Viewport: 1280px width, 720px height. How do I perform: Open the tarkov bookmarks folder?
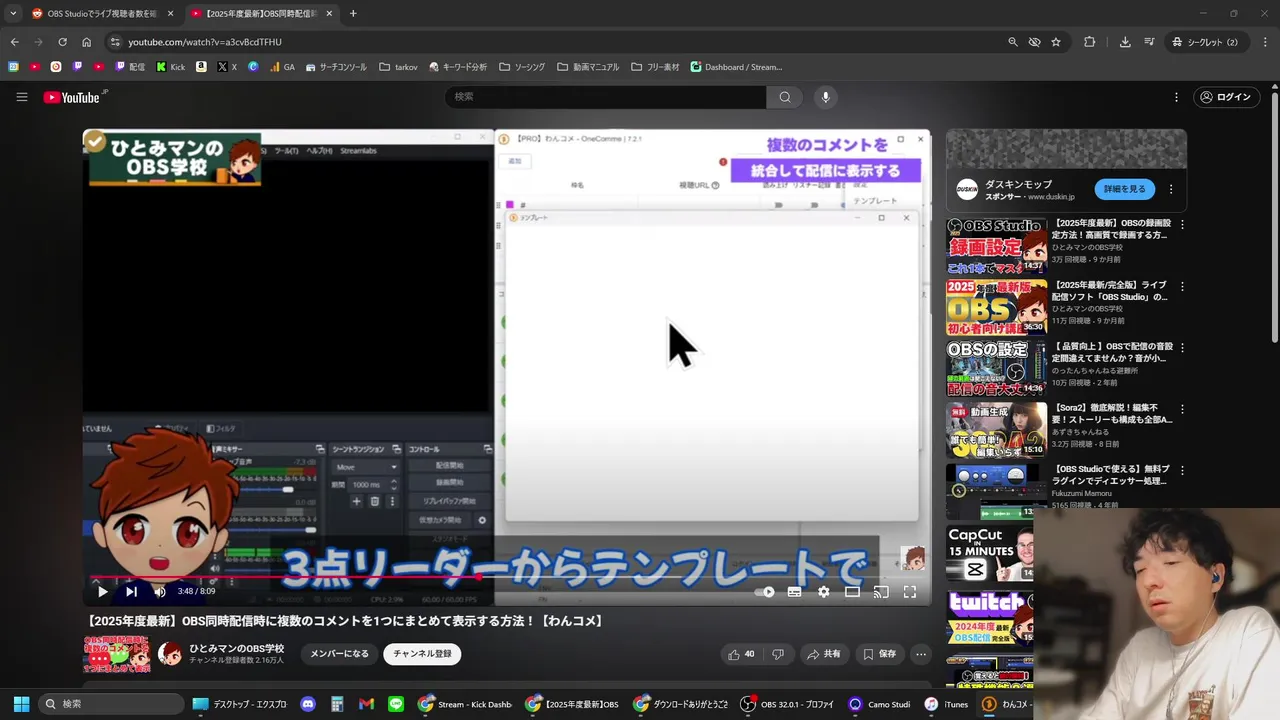point(398,67)
